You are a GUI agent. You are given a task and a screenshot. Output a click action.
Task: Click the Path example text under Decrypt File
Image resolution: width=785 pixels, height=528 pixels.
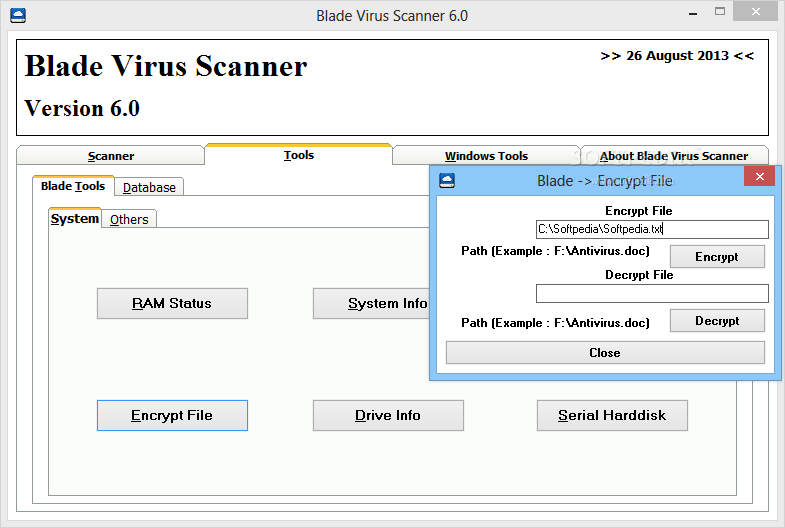pos(555,323)
